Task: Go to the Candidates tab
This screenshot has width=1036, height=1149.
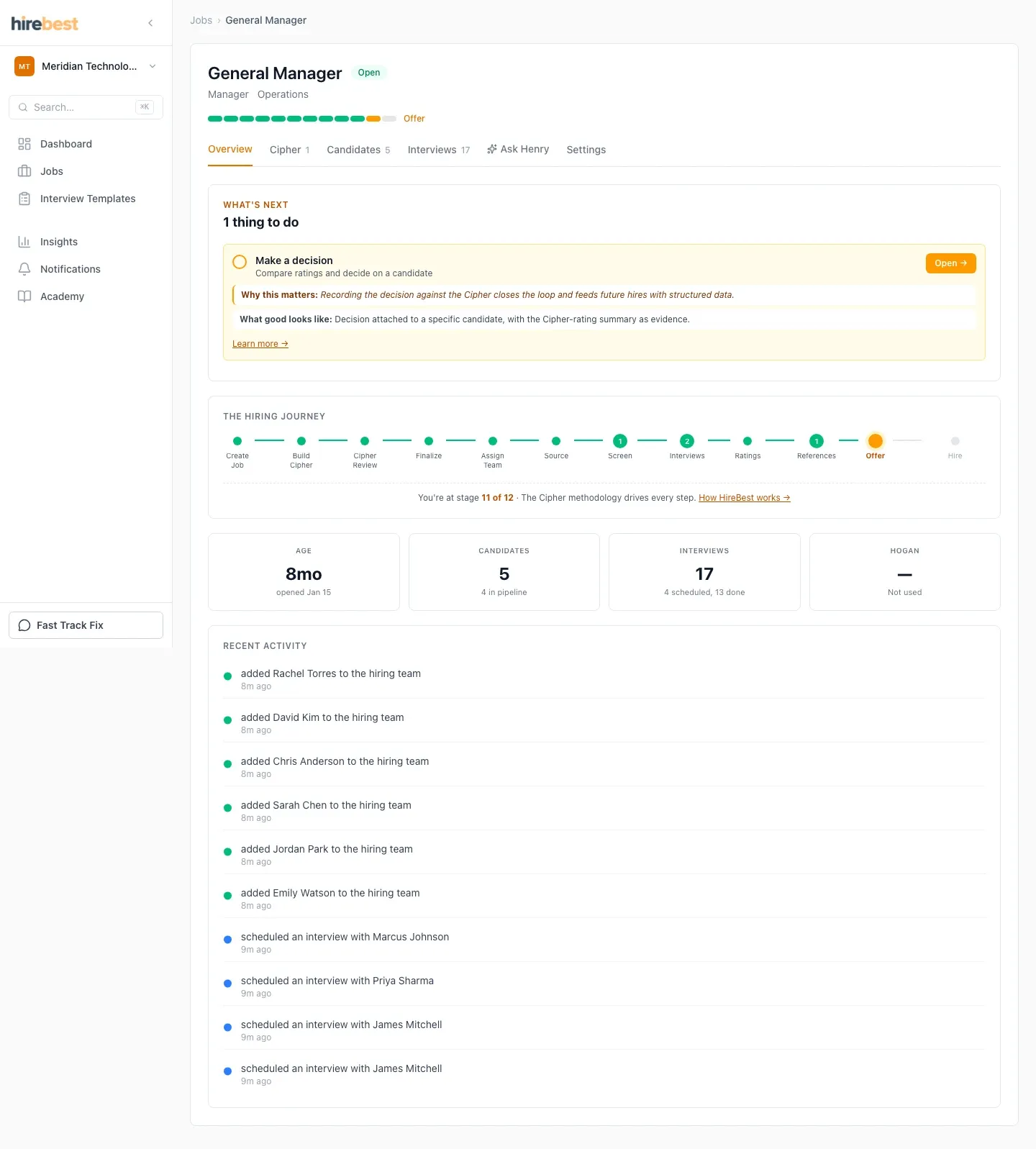Action: pyautogui.click(x=358, y=150)
